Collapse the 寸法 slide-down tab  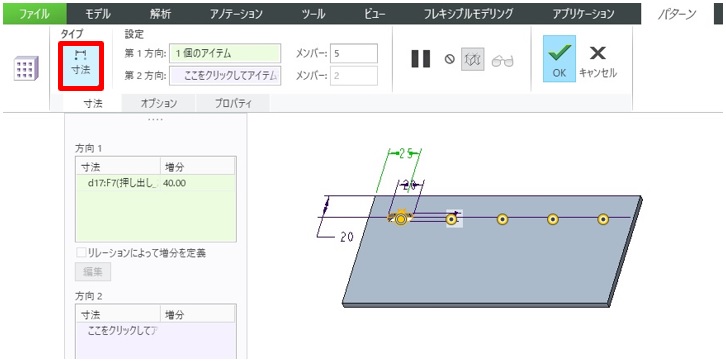pyautogui.click(x=93, y=104)
